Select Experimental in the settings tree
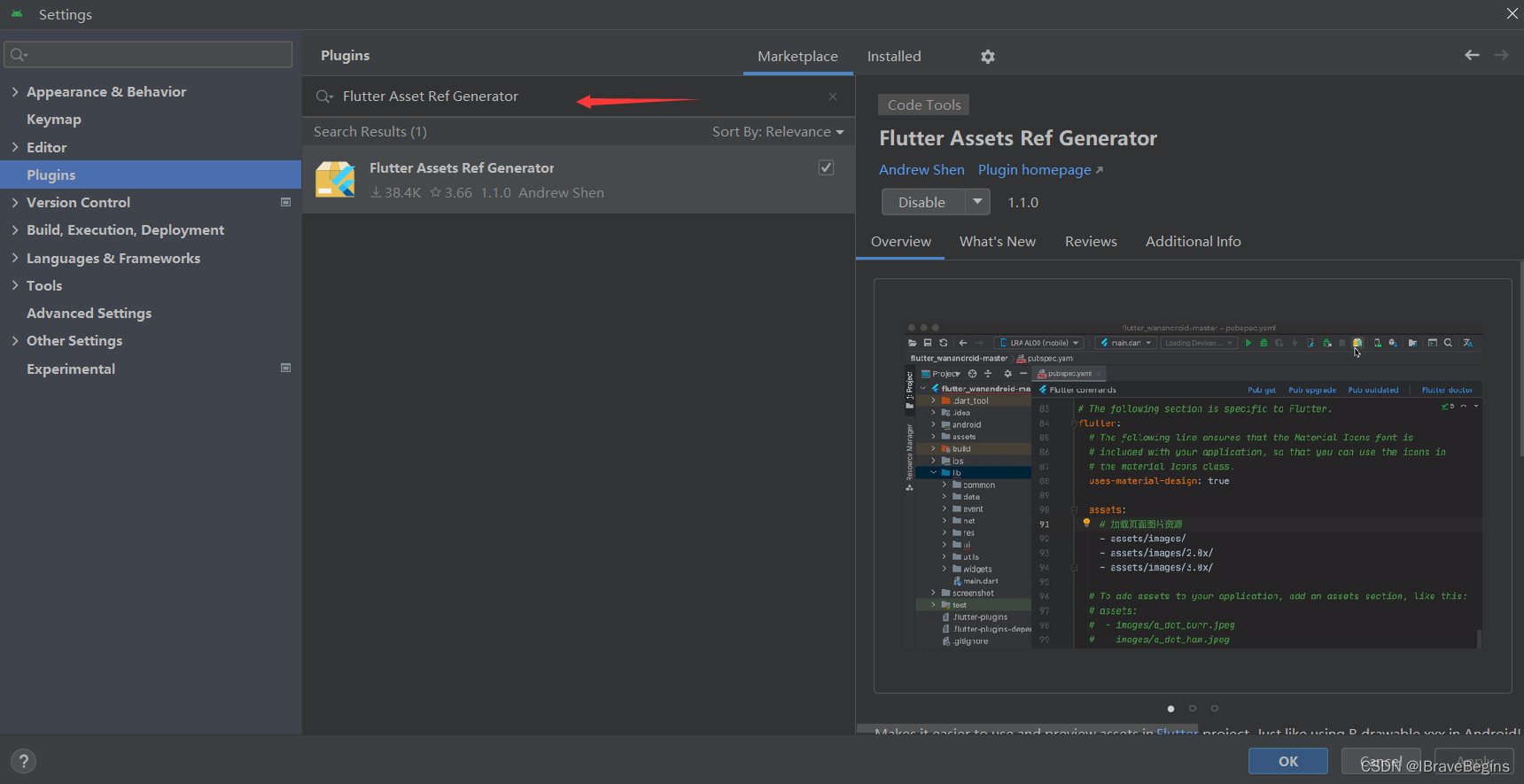 [x=71, y=369]
